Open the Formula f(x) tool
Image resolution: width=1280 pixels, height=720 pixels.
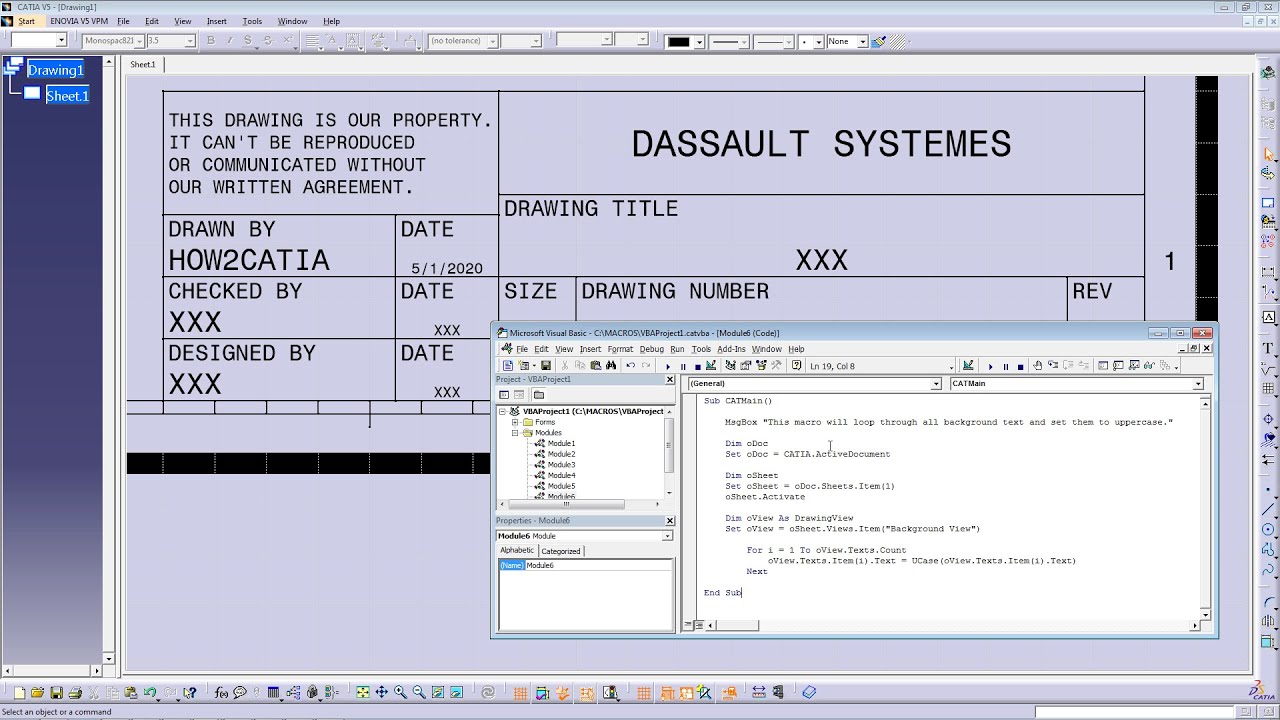pyautogui.click(x=220, y=692)
